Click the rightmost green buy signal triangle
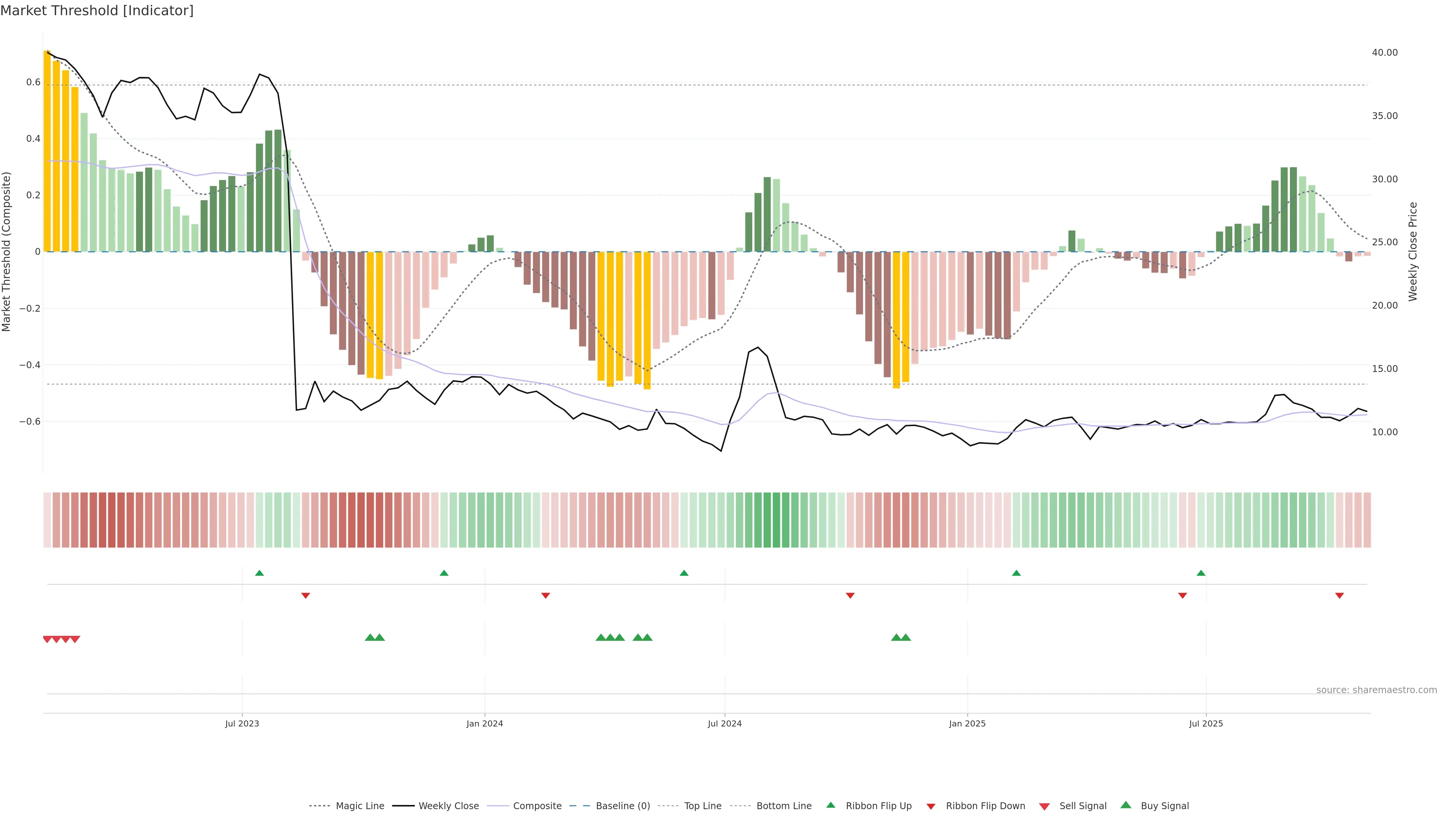Image resolution: width=1456 pixels, height=819 pixels. [905, 637]
